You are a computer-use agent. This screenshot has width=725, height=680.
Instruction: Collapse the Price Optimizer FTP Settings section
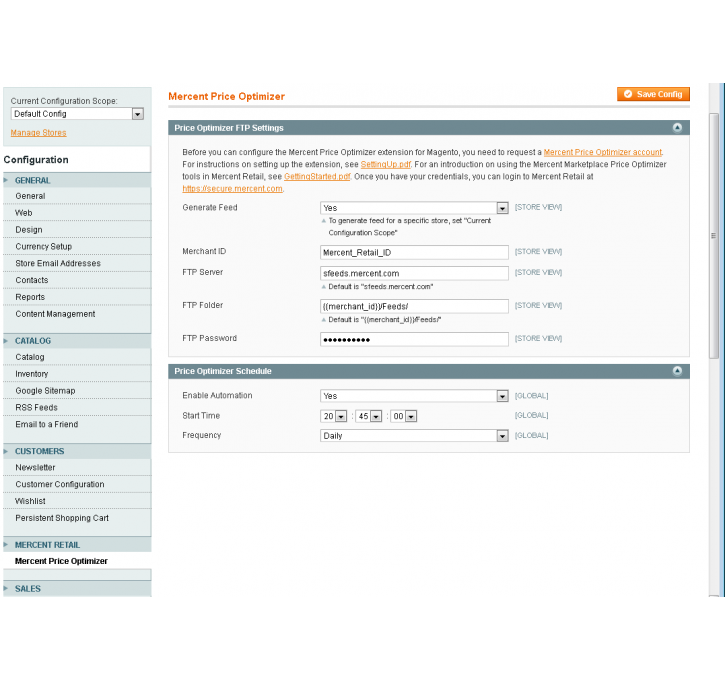pos(677,128)
